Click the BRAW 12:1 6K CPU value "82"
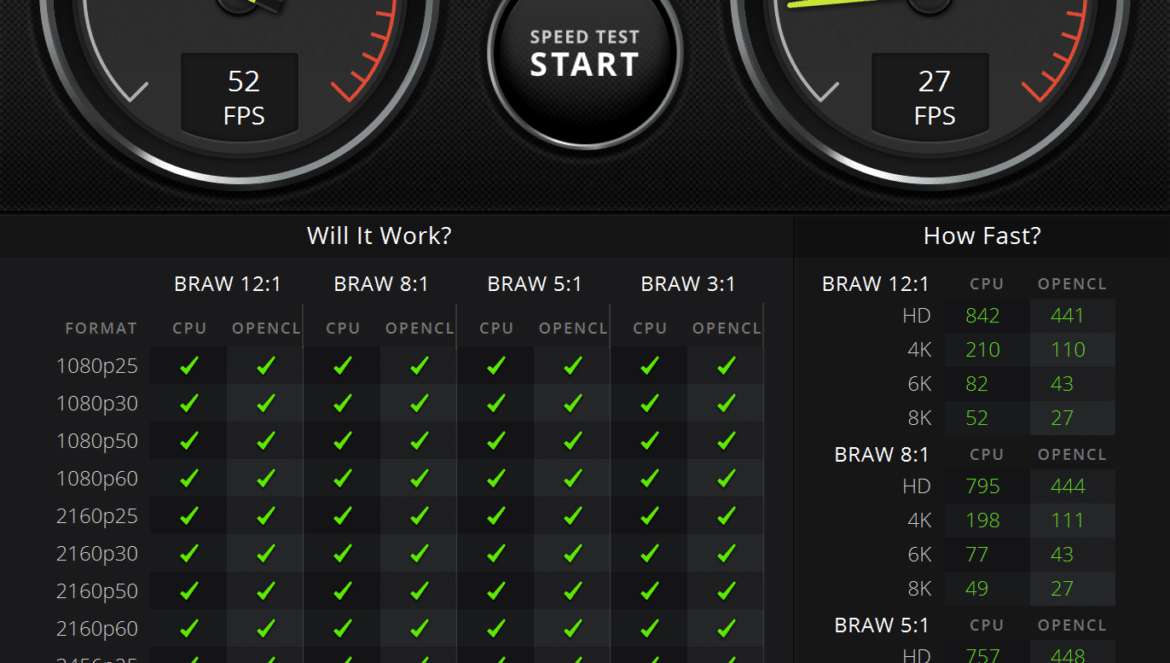This screenshot has height=663, width=1170. 977,384
